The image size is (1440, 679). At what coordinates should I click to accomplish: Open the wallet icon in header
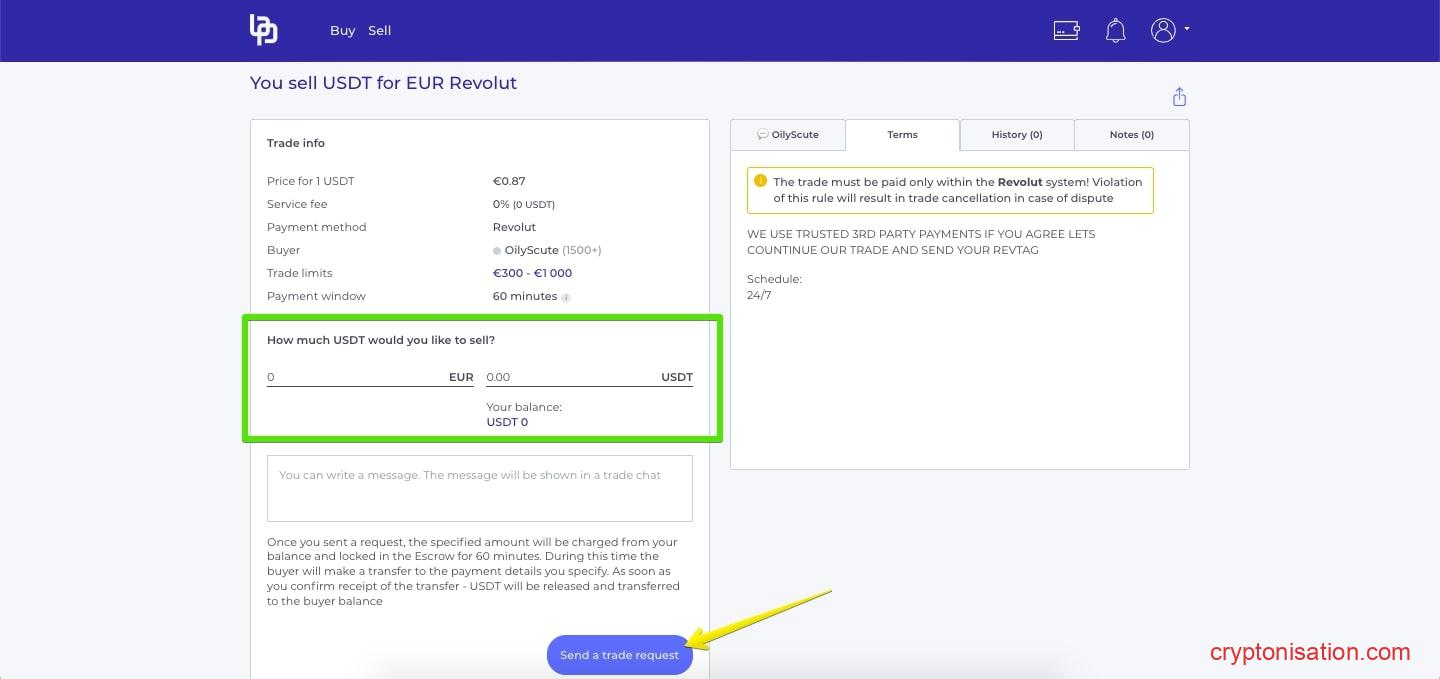(x=1066, y=30)
